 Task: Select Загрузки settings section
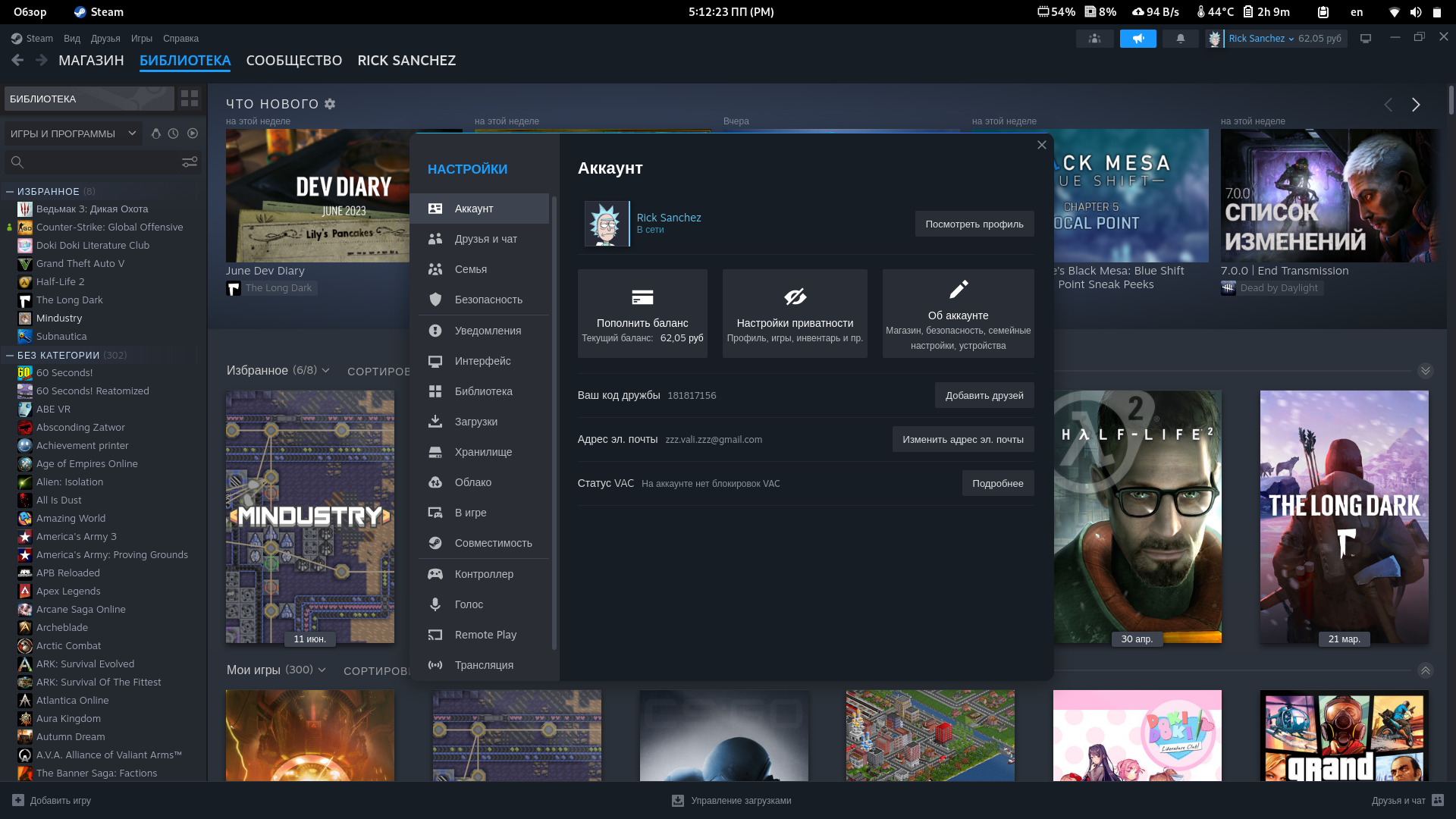tap(479, 422)
